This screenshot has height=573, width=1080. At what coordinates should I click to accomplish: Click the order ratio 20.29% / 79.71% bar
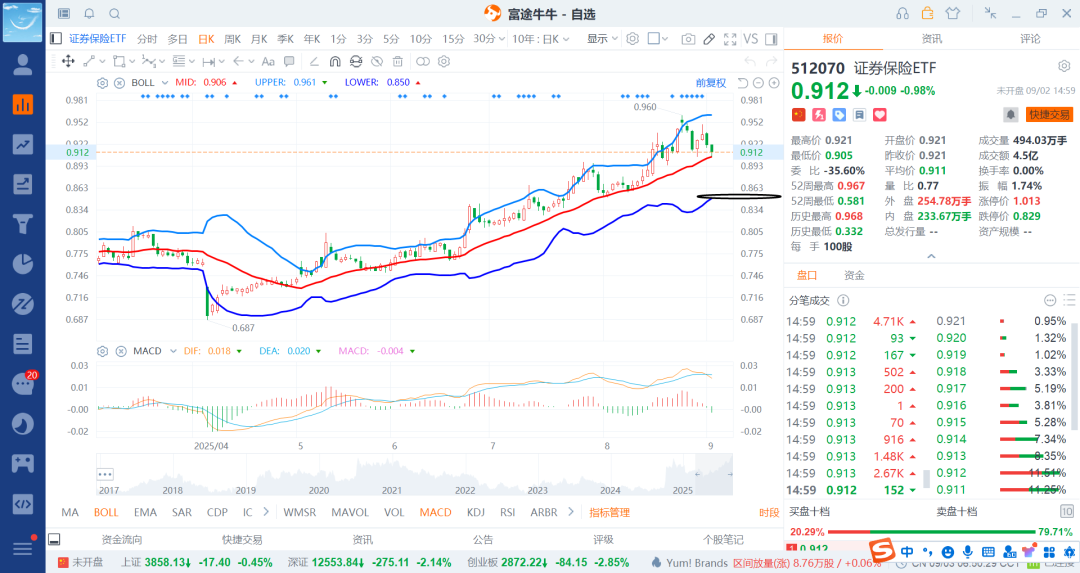pyautogui.click(x=931, y=532)
